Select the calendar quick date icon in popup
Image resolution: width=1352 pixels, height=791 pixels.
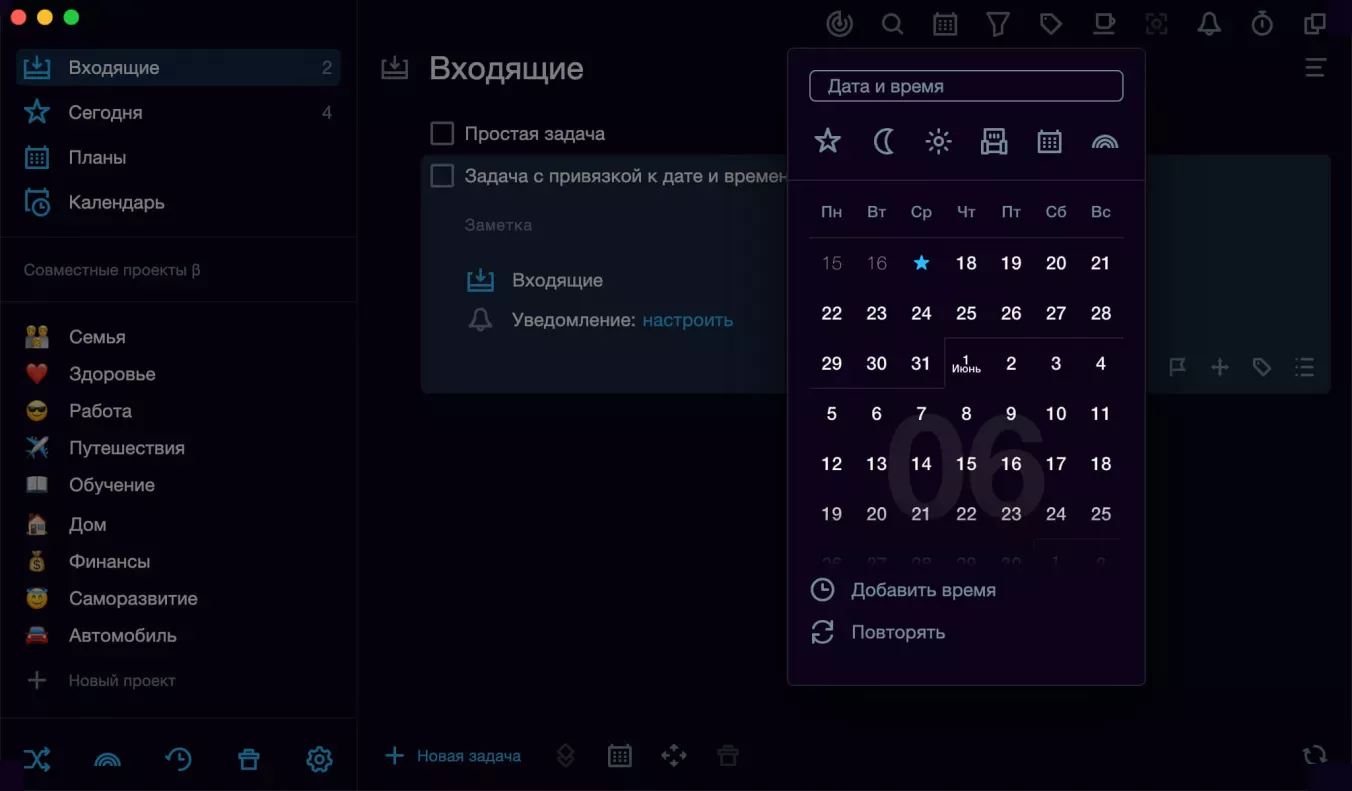point(1049,142)
